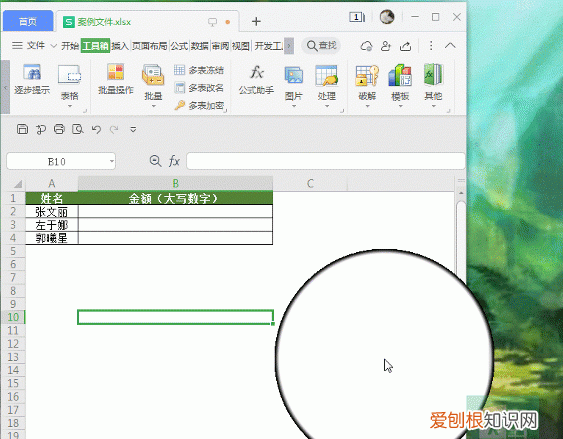Expand the quick access toolbar dropdown
Screen dimensions: 563x439
tap(133, 129)
